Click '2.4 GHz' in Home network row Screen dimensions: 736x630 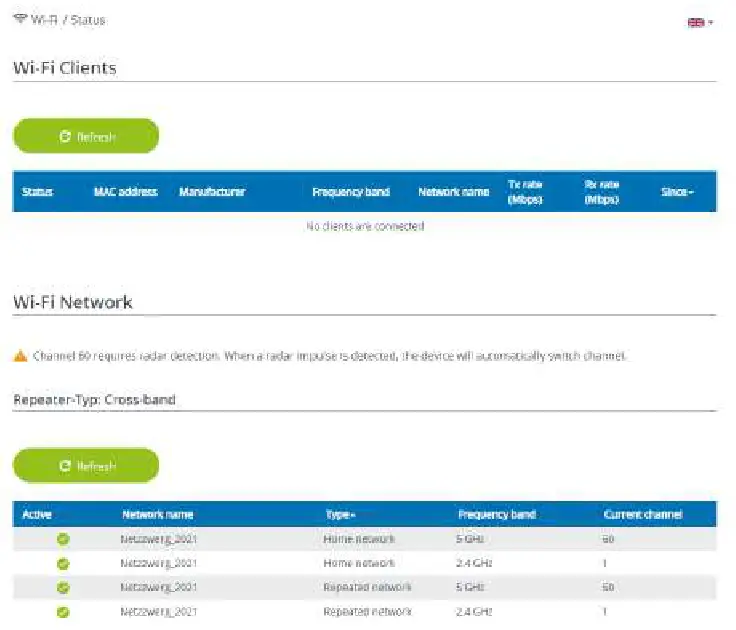(x=474, y=563)
